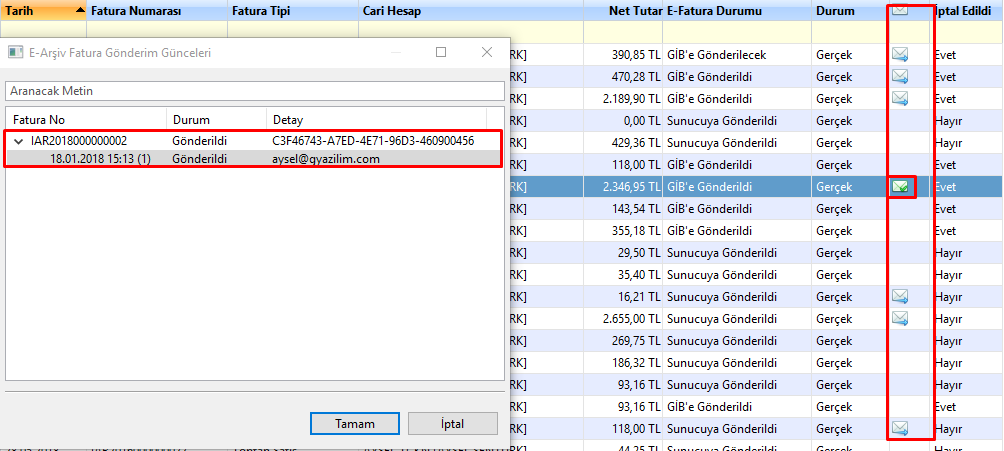Collapse the IAR2018000000002 tree node
The height and width of the screenshot is (451, 1004).
tap(18, 141)
